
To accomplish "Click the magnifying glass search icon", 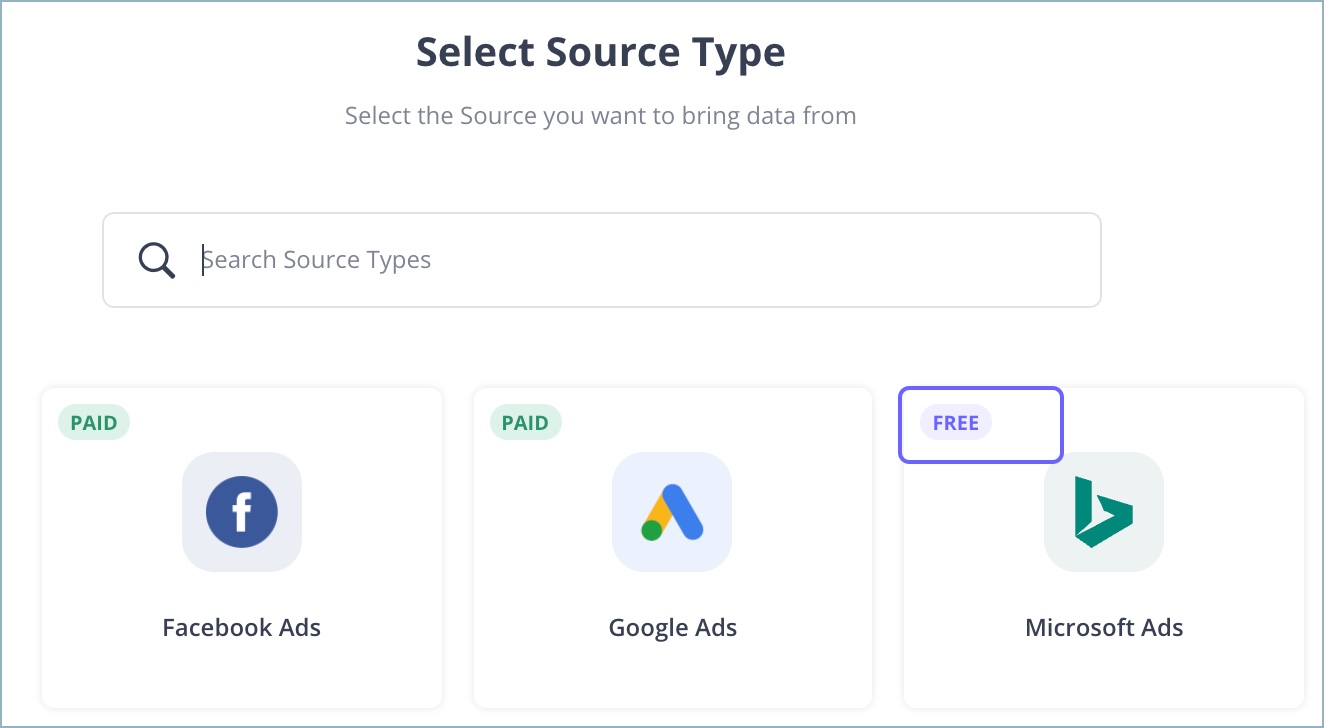I will point(156,259).
